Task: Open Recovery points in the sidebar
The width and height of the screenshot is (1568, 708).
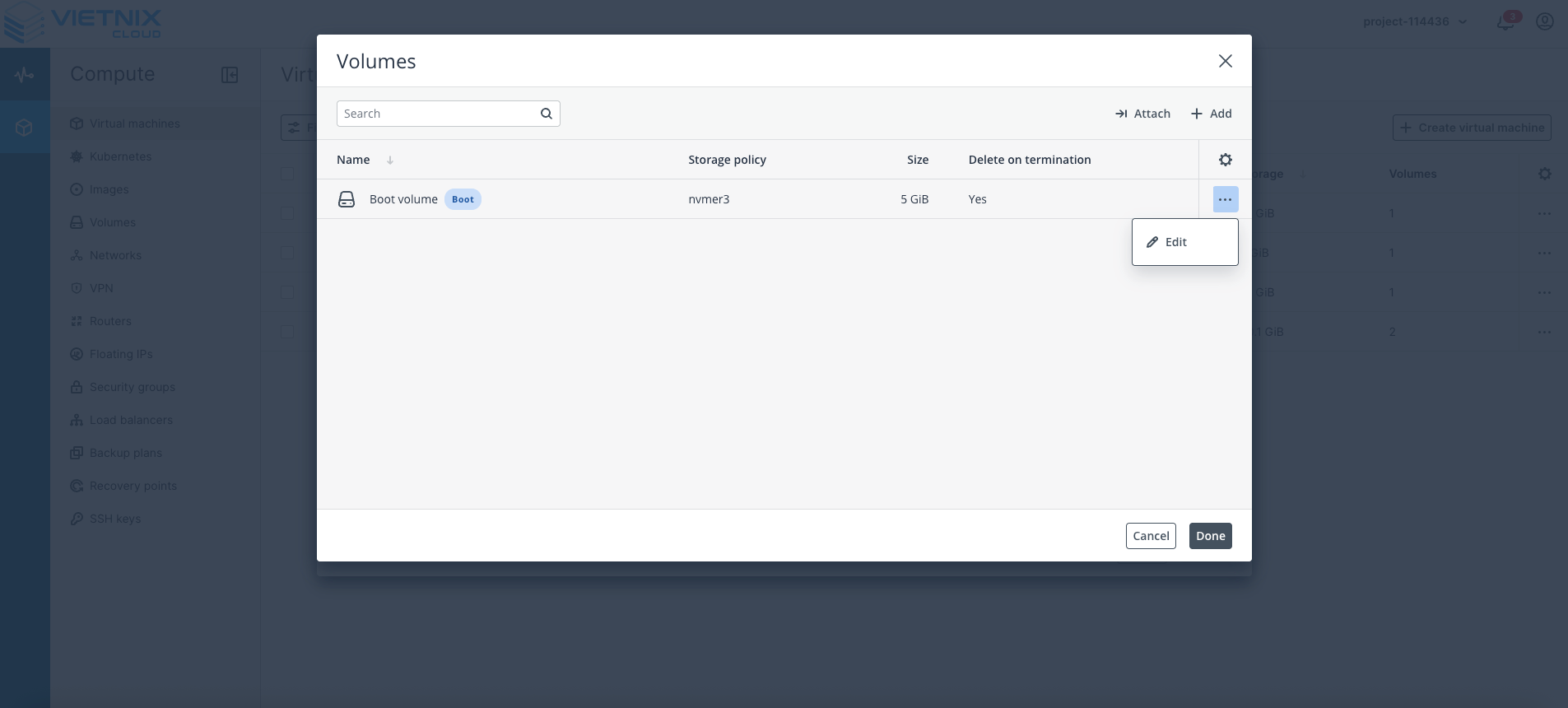Action: tap(155, 486)
